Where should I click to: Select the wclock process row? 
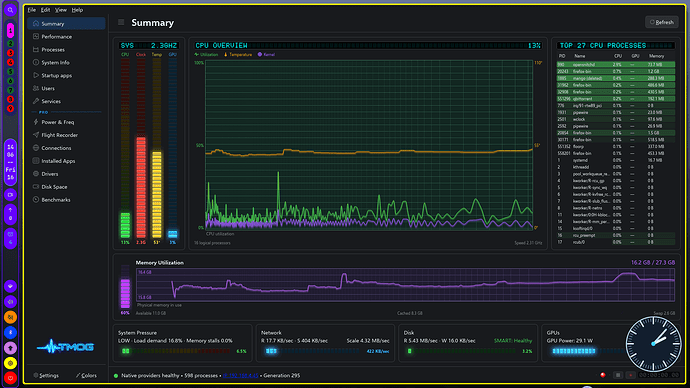coord(616,119)
